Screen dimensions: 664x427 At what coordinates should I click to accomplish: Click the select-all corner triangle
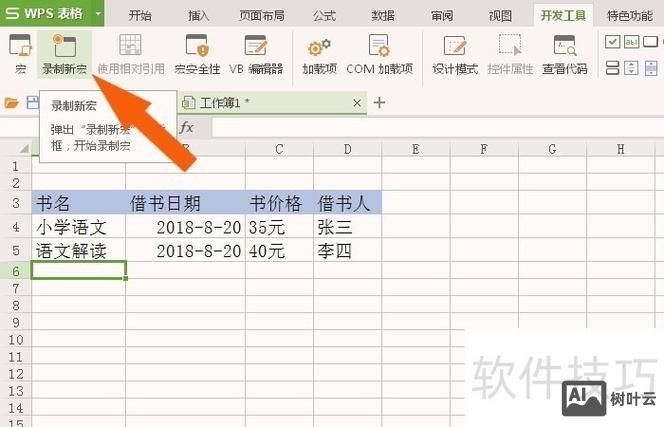[x=23, y=149]
